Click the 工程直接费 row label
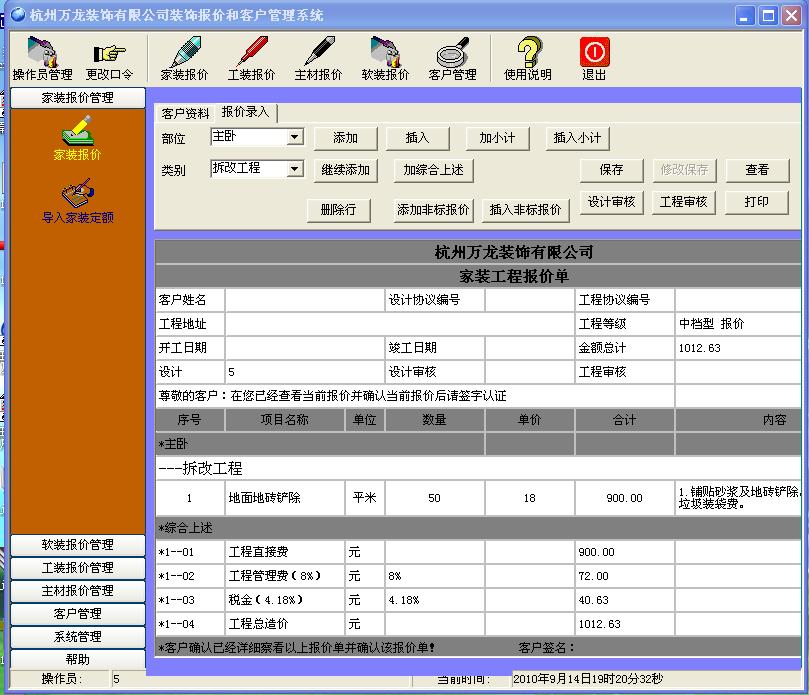This screenshot has width=809, height=695. coord(284,552)
